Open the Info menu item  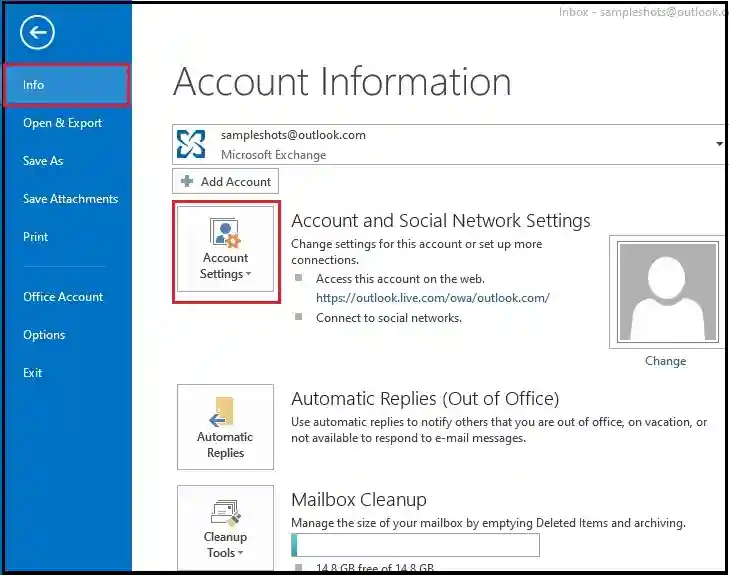(x=66, y=85)
